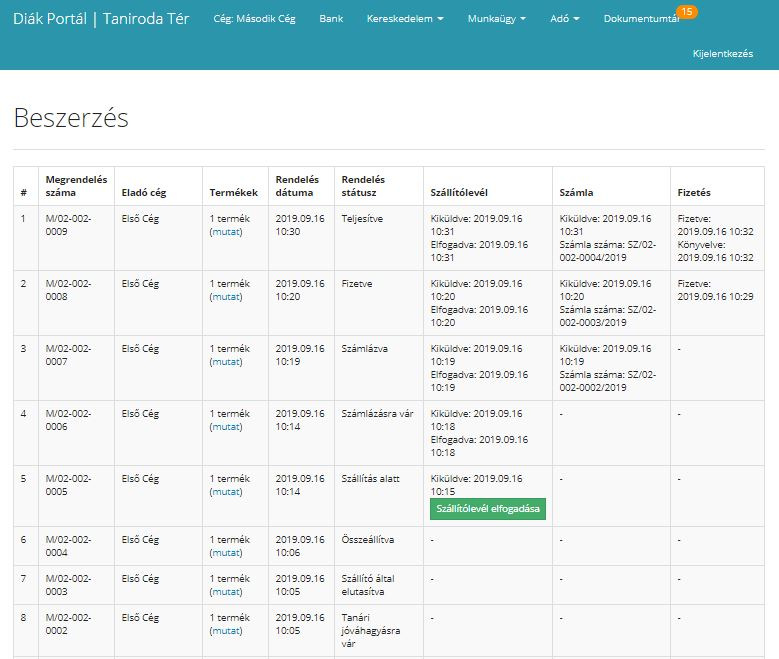Show products for order M/02-002-0008

click(x=226, y=296)
